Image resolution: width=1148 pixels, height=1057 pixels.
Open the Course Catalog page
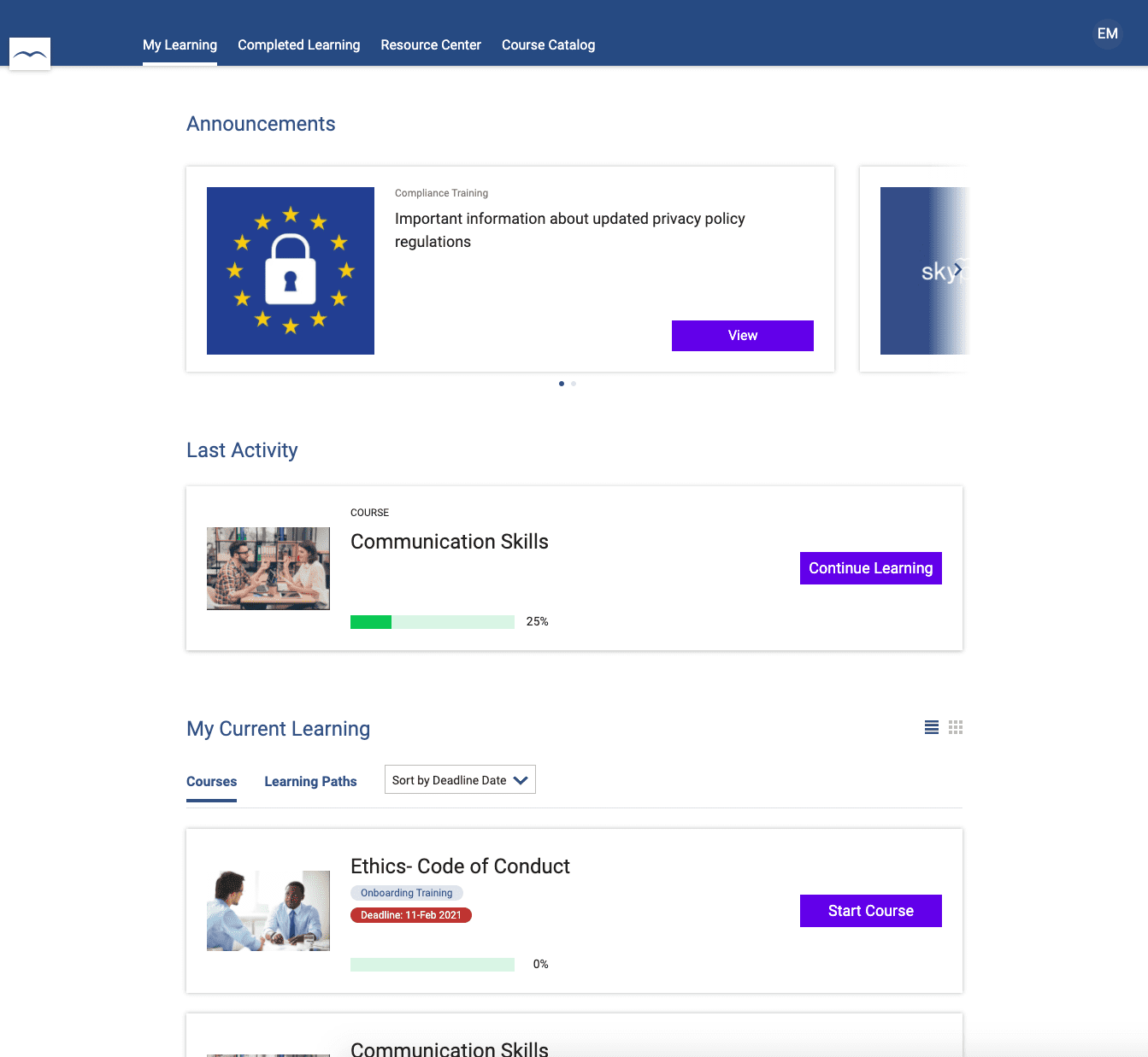[548, 45]
